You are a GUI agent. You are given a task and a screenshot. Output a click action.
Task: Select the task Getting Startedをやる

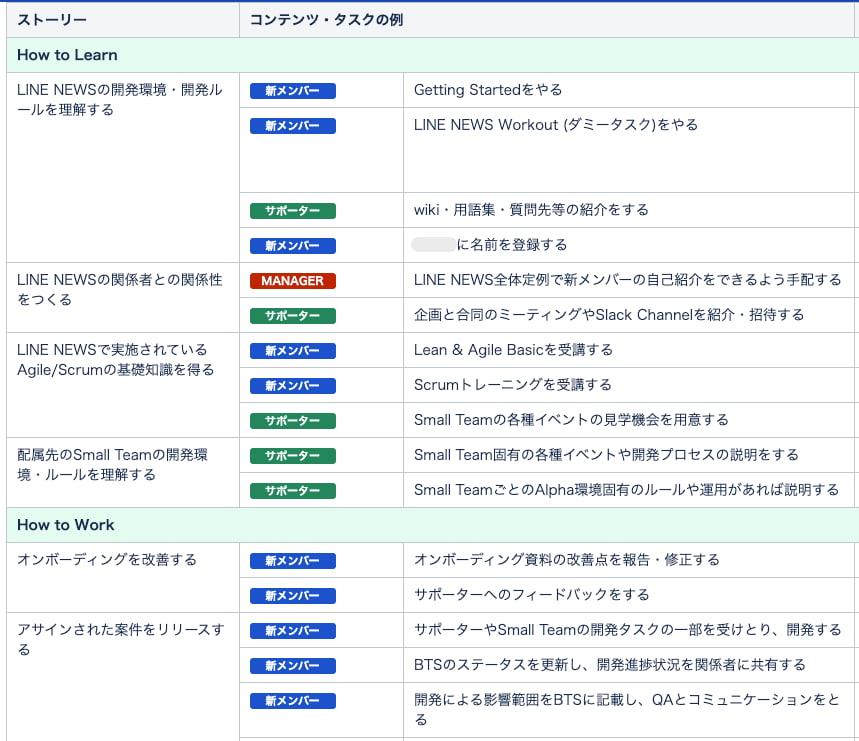pyautogui.click(x=488, y=90)
